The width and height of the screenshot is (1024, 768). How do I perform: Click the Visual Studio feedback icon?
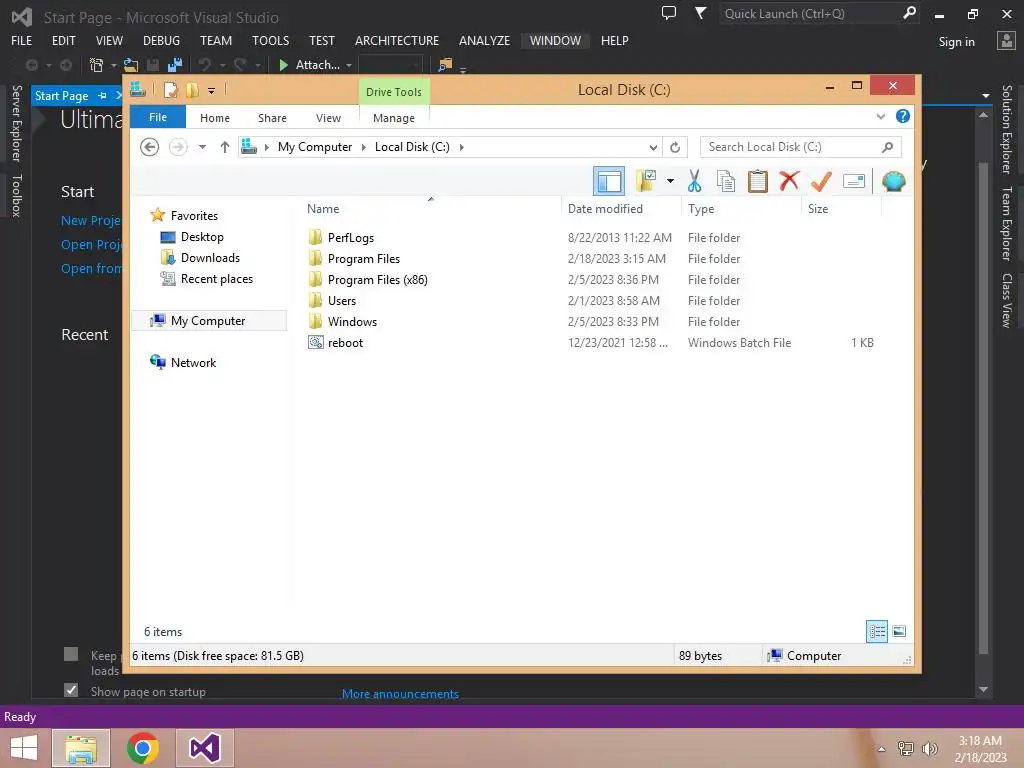(669, 13)
